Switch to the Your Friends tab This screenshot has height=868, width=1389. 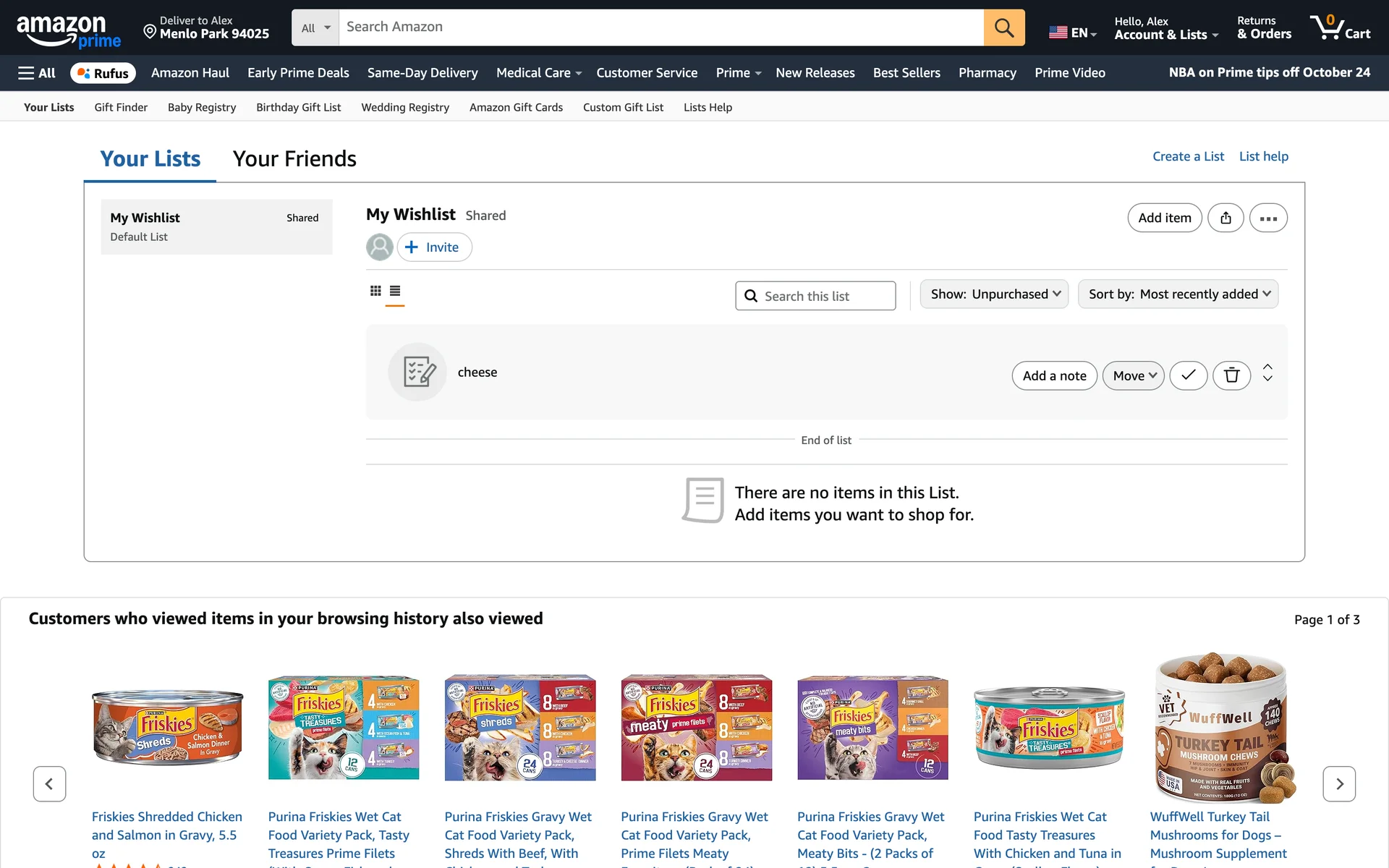pos(294,158)
